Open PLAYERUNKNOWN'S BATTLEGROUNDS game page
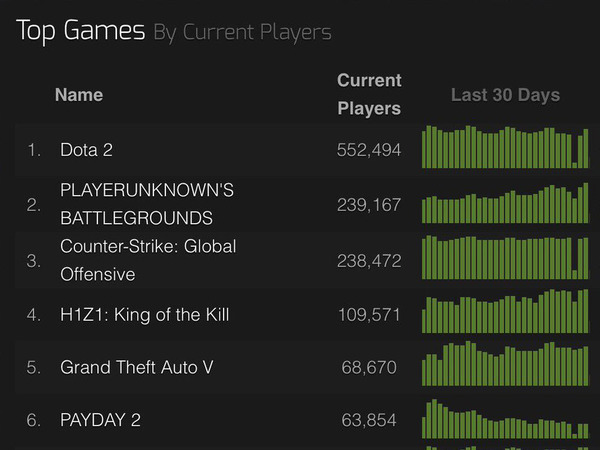This screenshot has height=450, width=600. coord(147,204)
